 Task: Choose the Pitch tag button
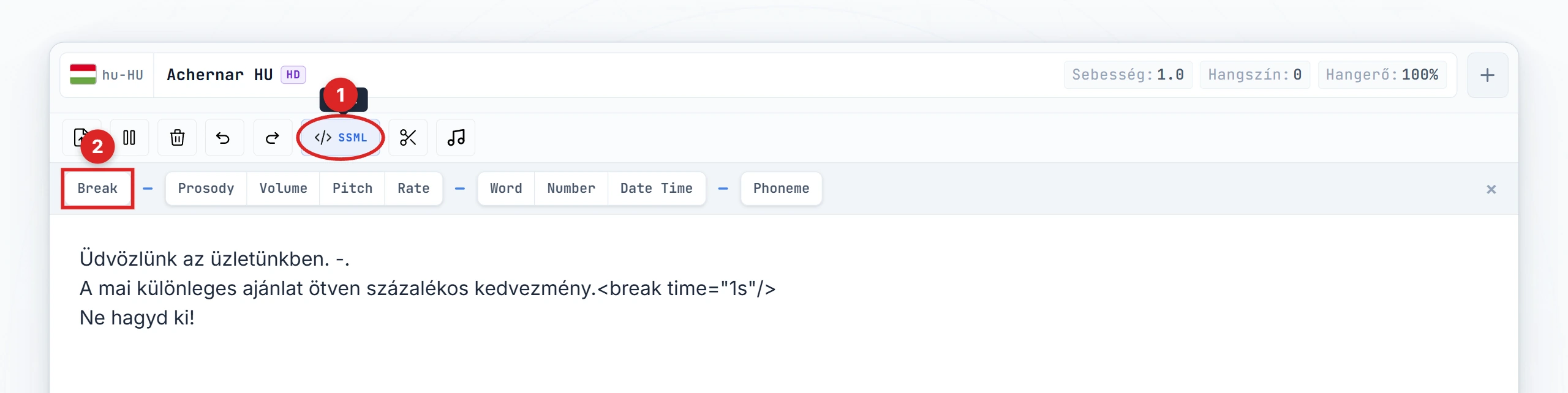352,189
